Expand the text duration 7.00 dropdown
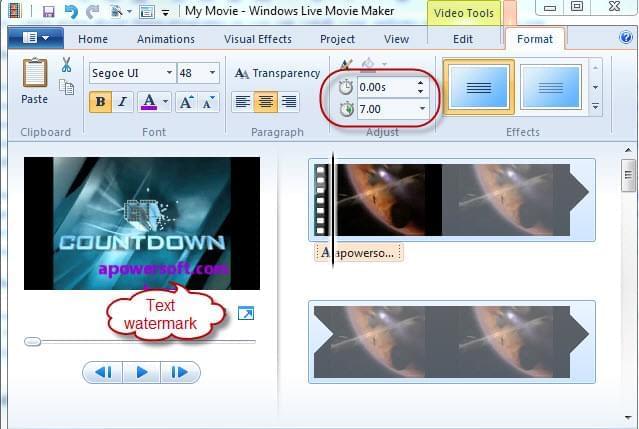Screen dimensions: 639x429 point(421,108)
